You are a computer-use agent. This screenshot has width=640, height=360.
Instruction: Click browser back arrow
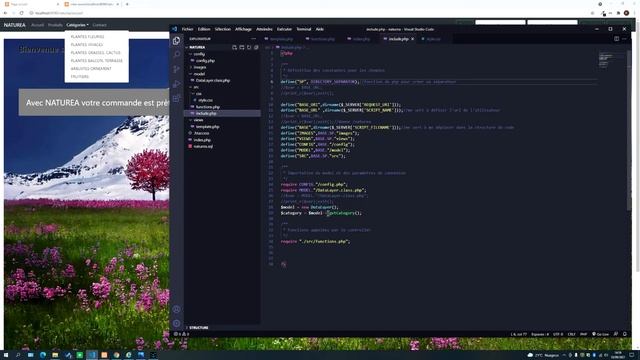5,13
